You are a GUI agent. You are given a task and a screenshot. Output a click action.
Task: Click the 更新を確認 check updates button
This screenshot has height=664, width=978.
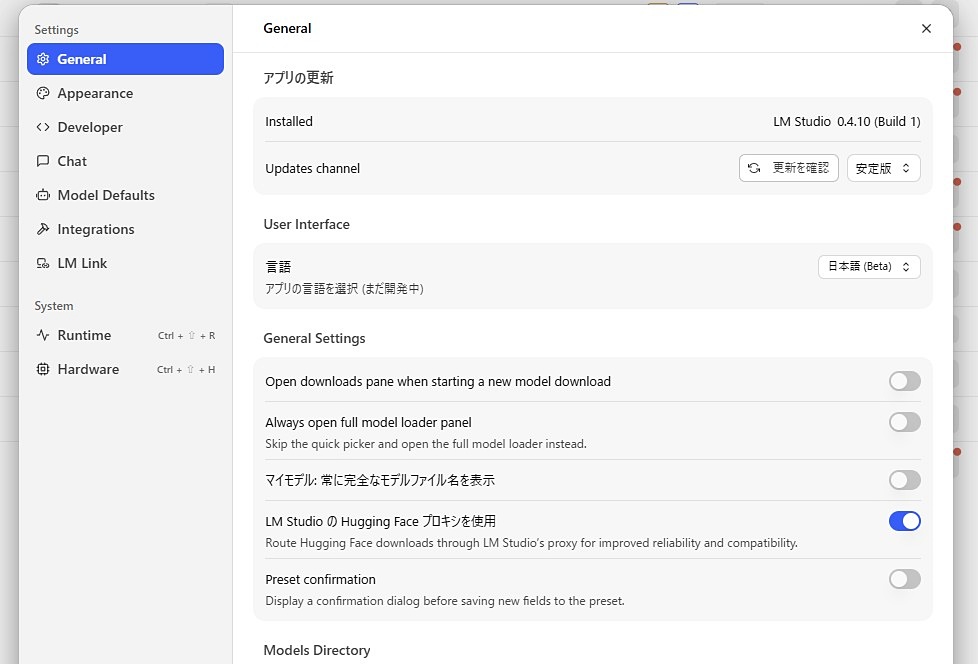(788, 168)
